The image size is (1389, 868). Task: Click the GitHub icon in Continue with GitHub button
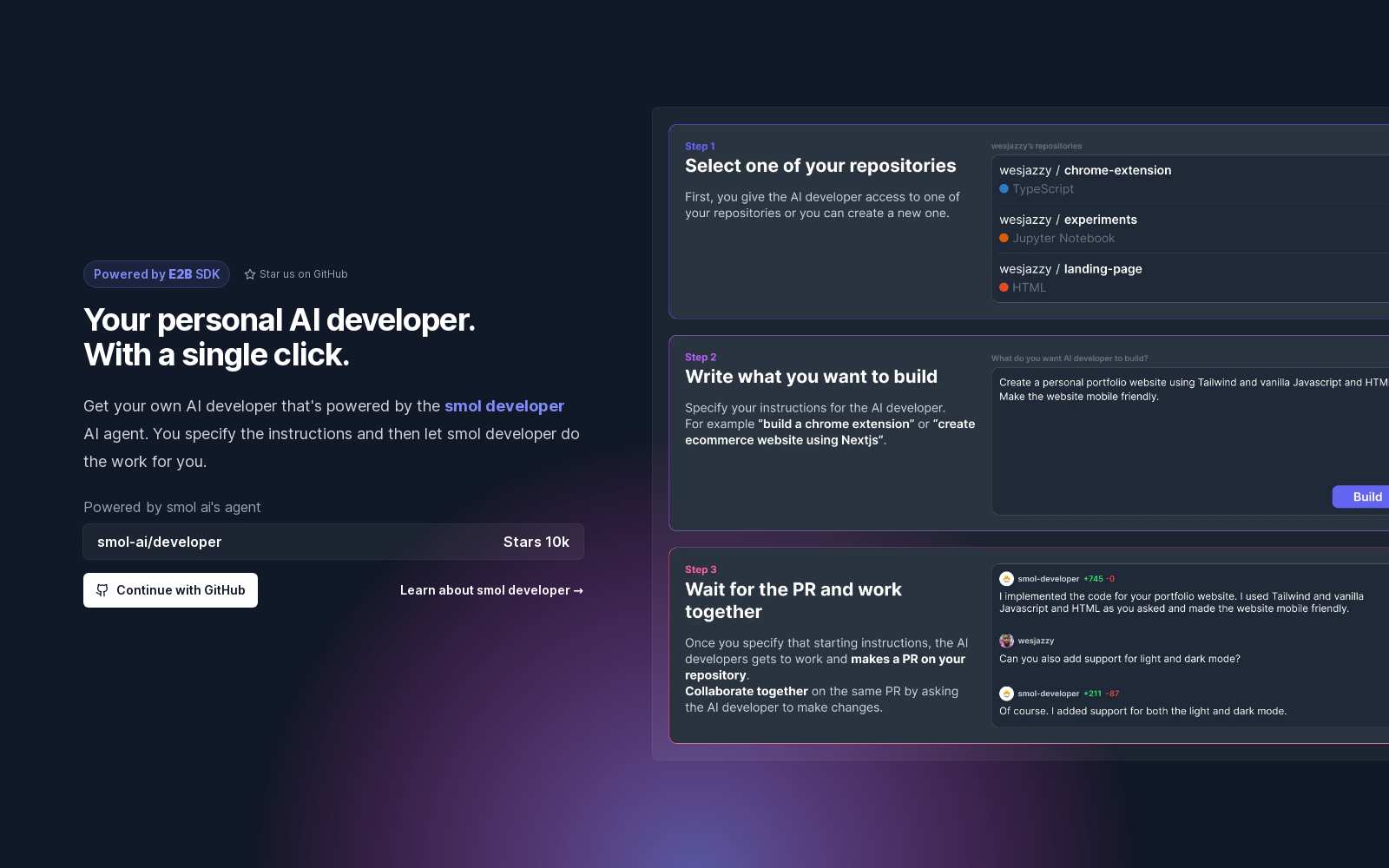pos(102,590)
